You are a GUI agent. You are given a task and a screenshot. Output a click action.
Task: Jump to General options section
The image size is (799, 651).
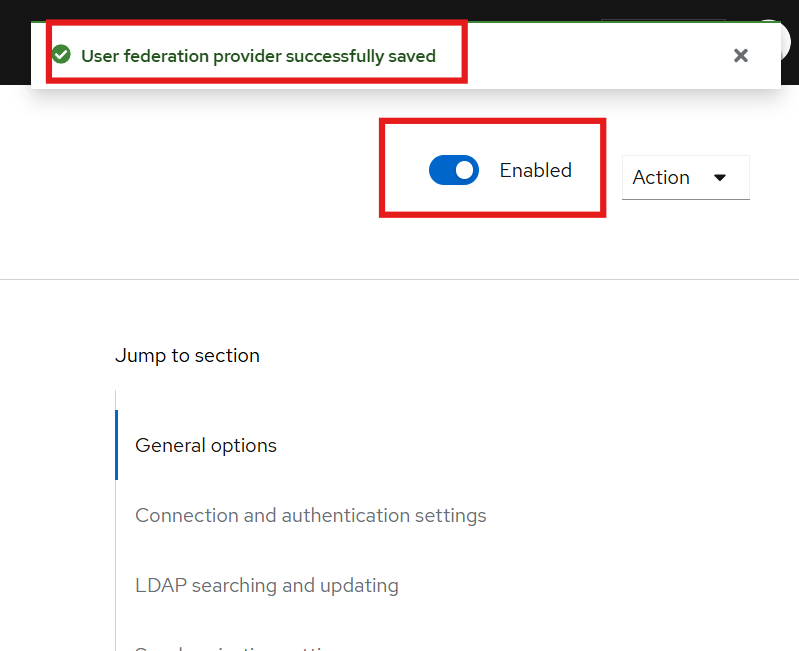tap(206, 445)
